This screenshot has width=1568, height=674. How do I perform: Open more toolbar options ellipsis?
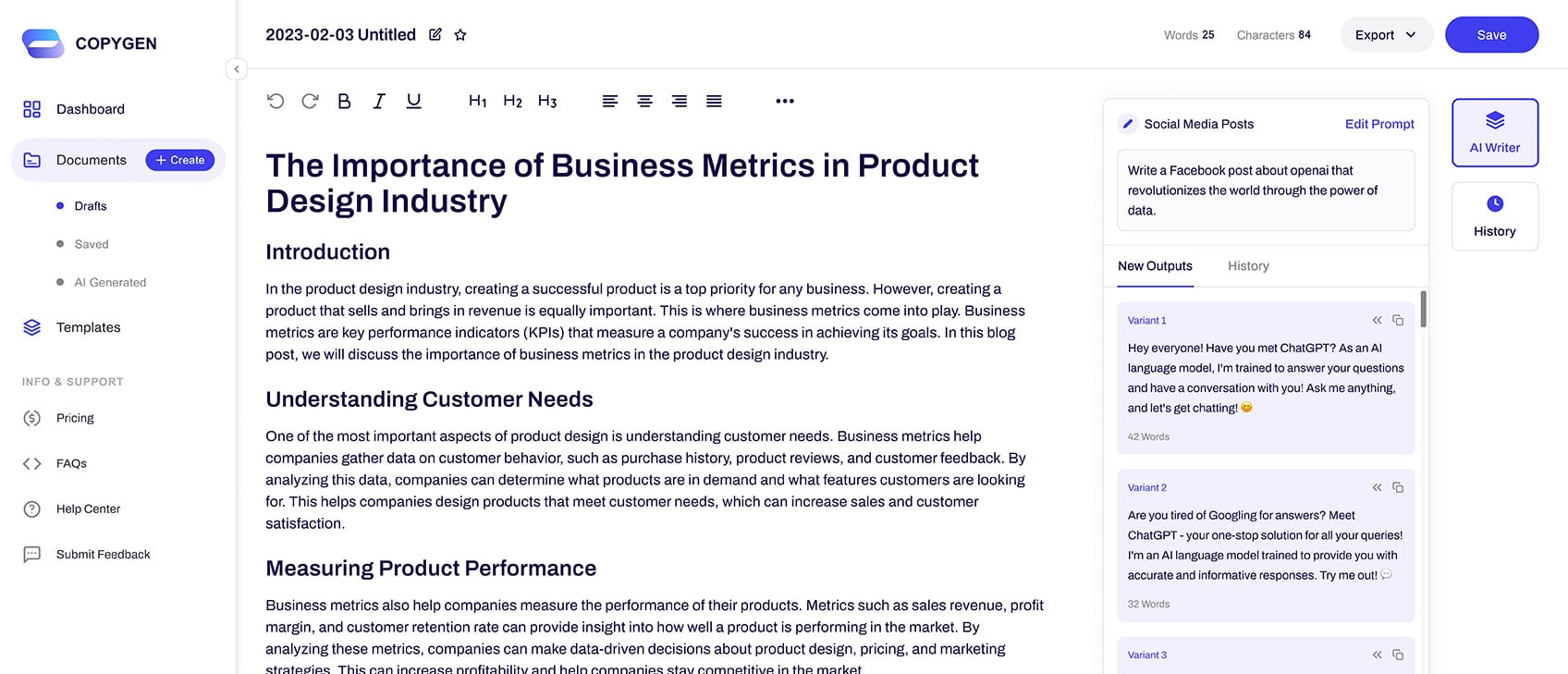point(785,101)
